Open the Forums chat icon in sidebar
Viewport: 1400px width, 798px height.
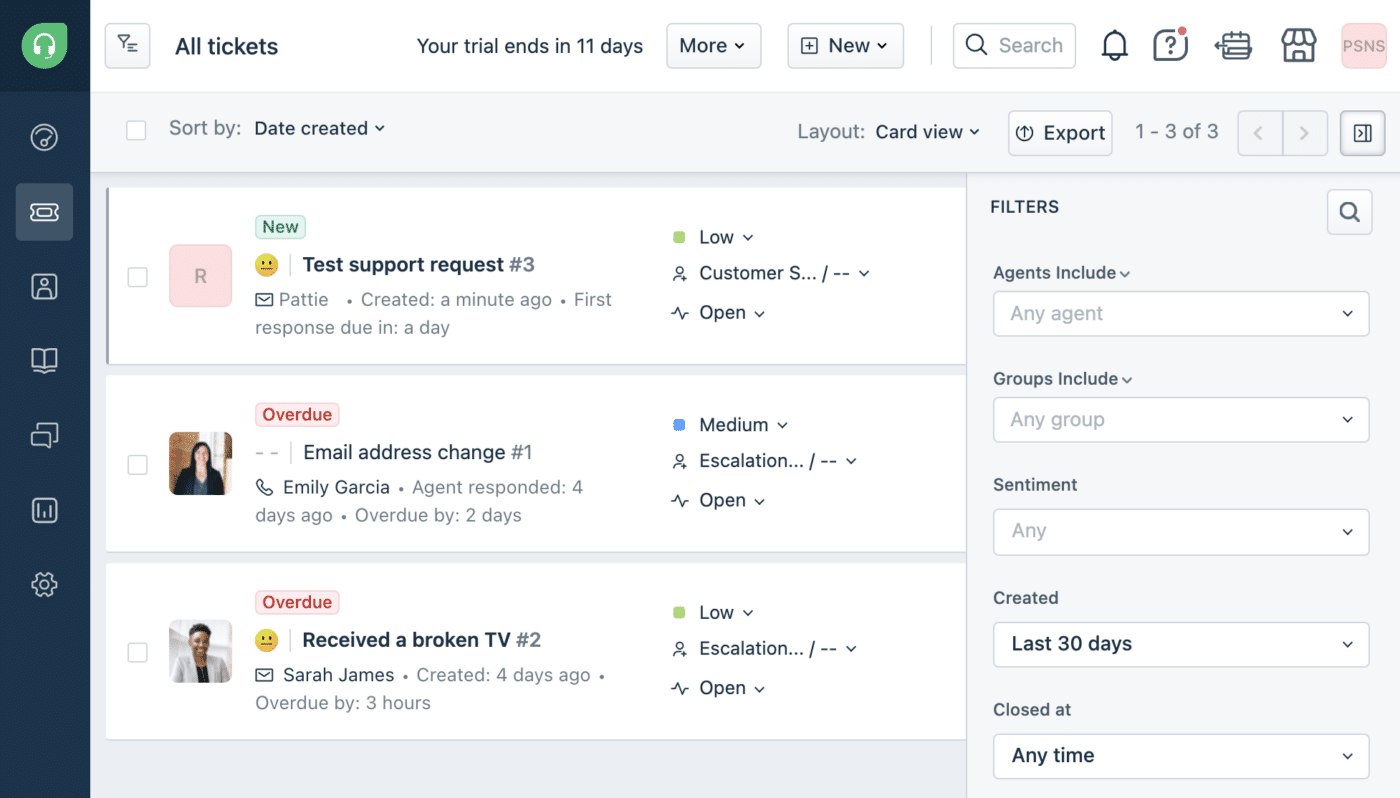[x=44, y=435]
